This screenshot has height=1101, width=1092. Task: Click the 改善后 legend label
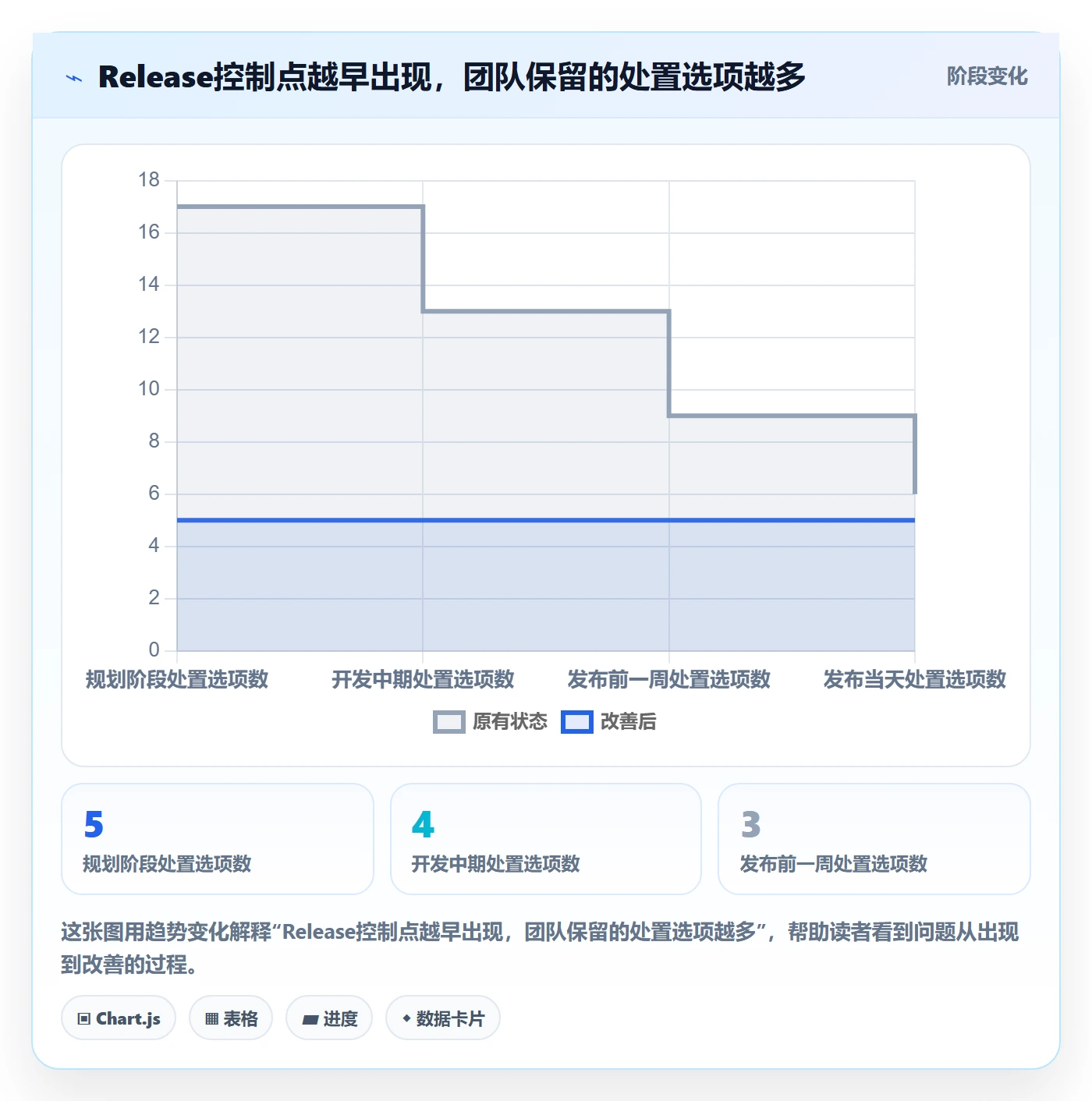point(628,722)
